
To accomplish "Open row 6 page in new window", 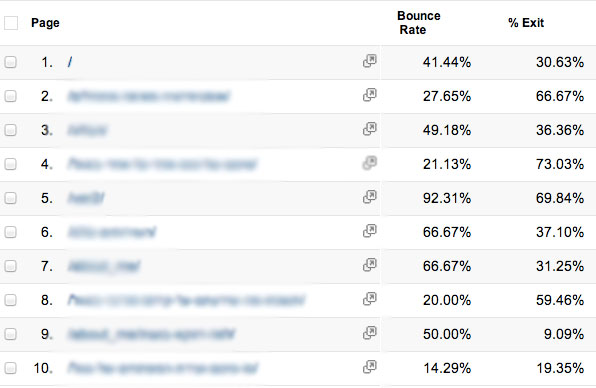I will (369, 231).
